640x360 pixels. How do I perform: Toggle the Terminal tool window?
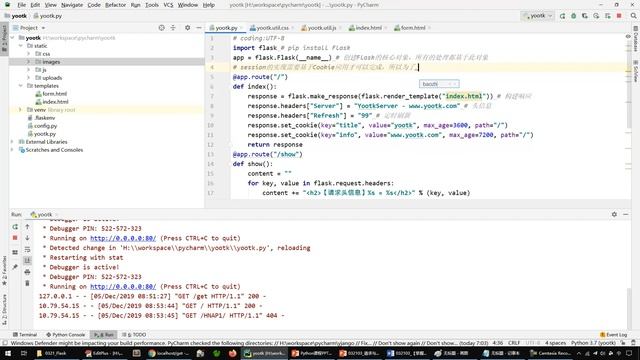24,335
